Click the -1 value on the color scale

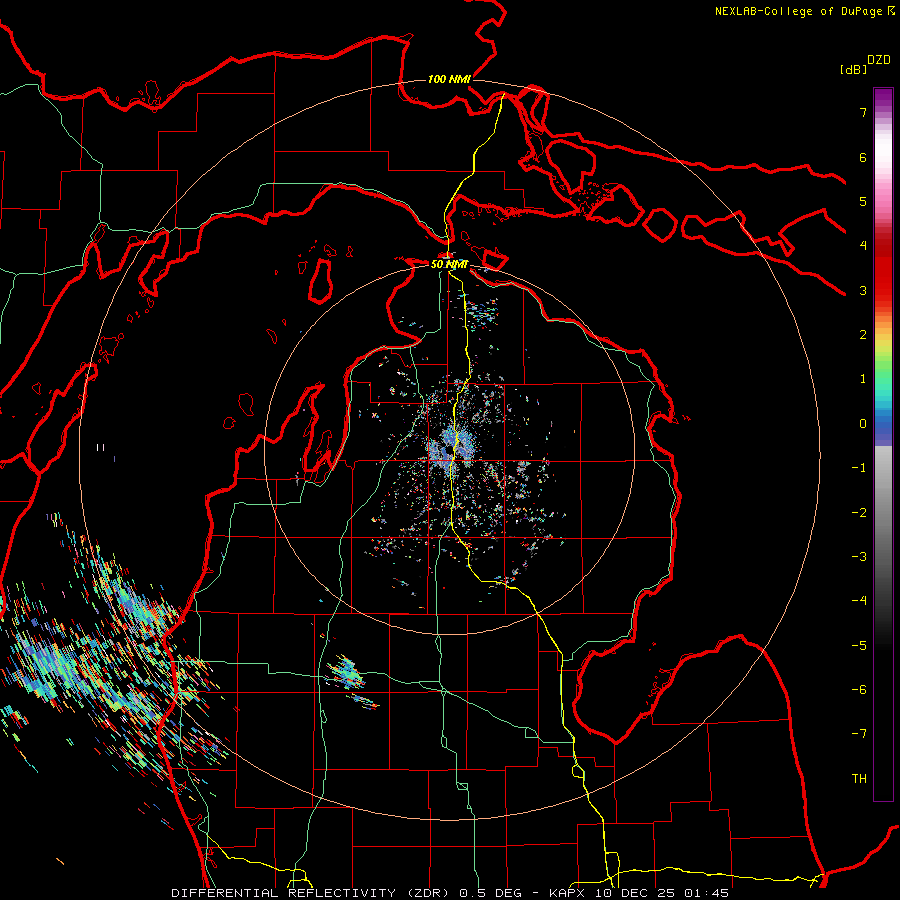[x=859, y=468]
